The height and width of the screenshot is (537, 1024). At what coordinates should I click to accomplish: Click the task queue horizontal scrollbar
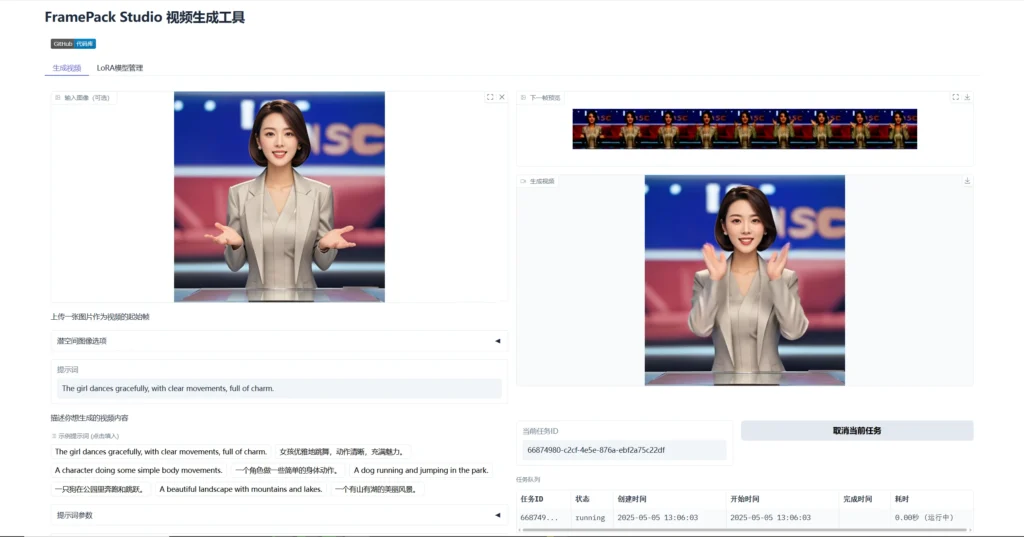point(744,530)
